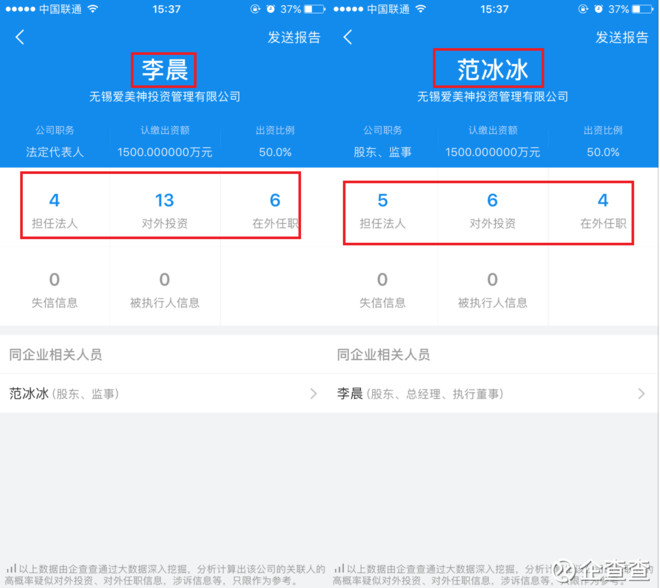The width and height of the screenshot is (660, 588).
Task: Open related person 范冰冰 (股东、监事) row
Action: tap(164, 394)
